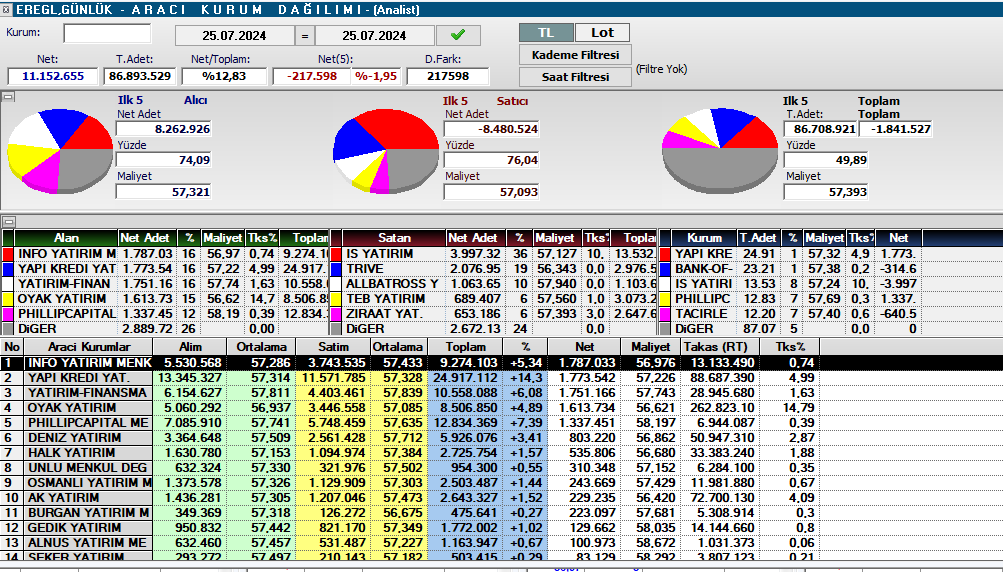Click blue swatch beside TRIVE
The image size is (1003, 572).
336,269
